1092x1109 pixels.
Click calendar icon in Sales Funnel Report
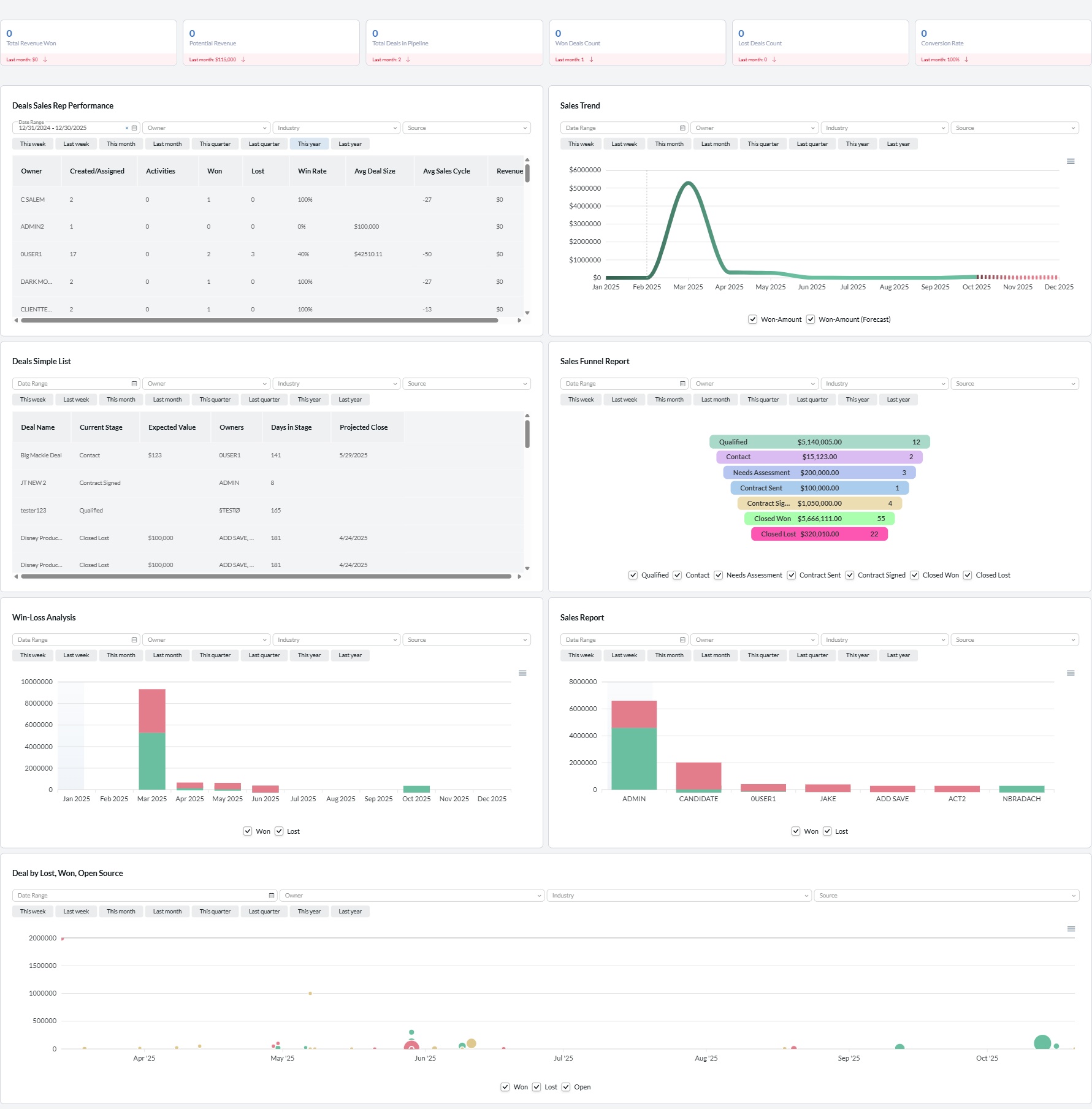point(682,384)
